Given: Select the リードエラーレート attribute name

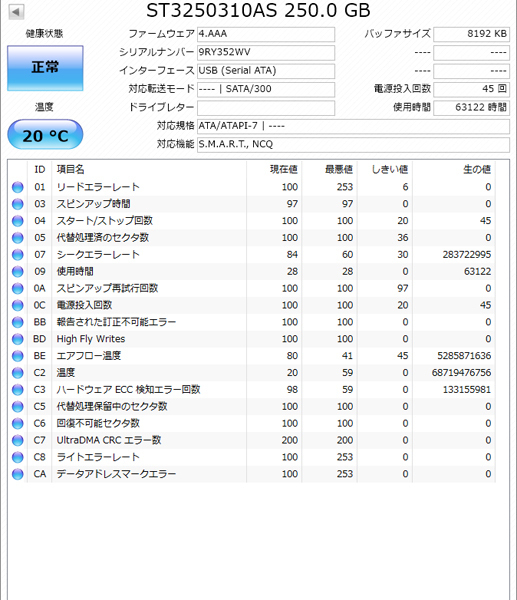Looking at the screenshot, I should 98,187.
